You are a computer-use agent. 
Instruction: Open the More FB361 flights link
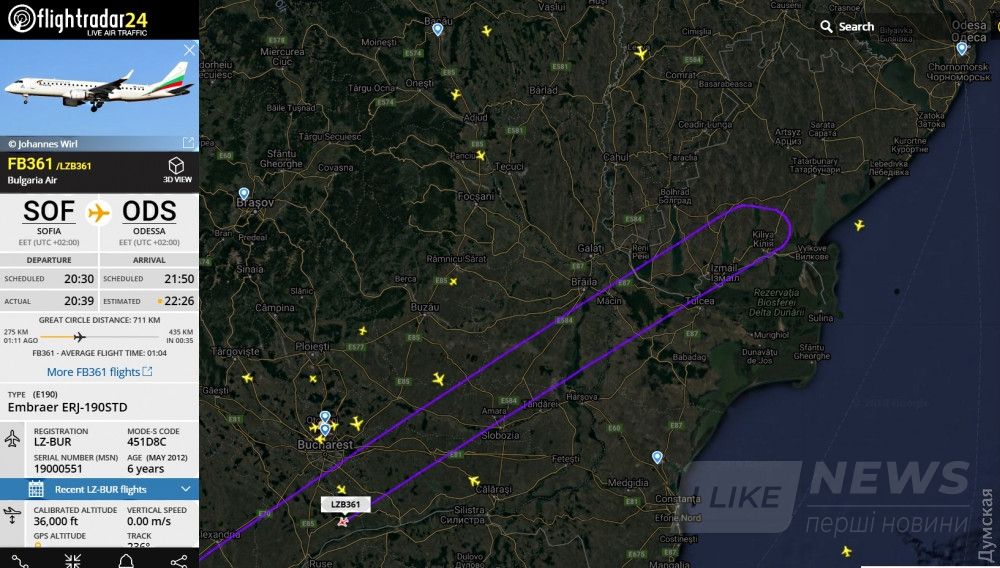(99, 372)
